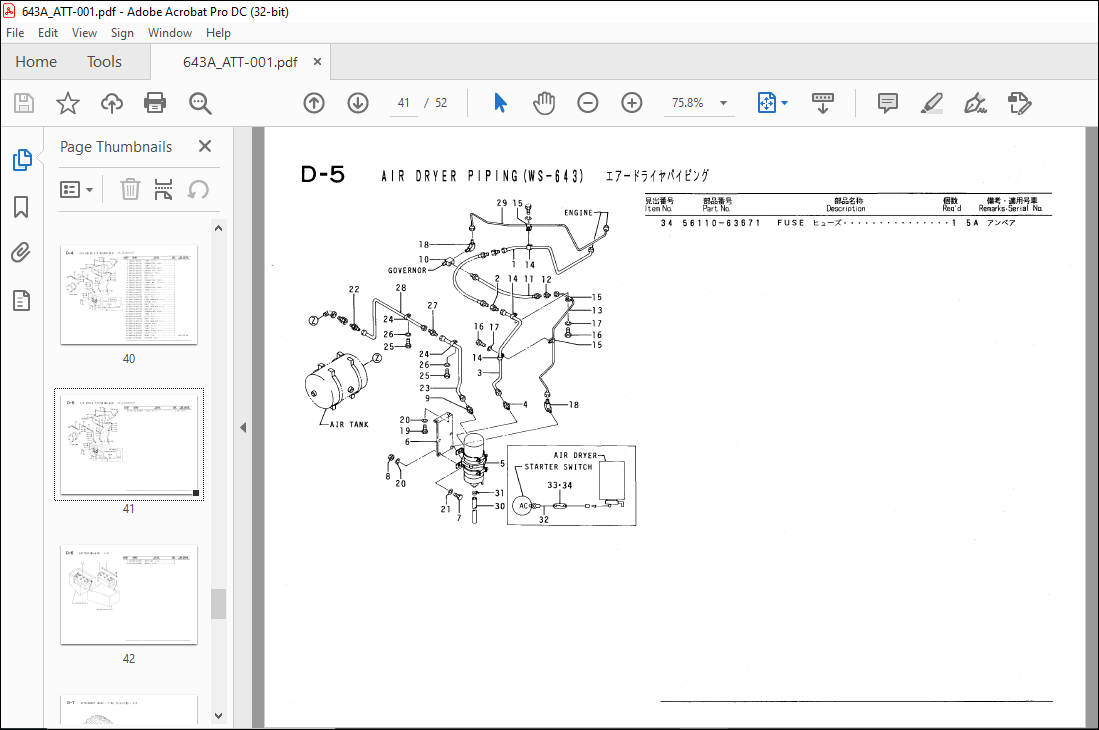Open the Sign document tool

click(975, 103)
